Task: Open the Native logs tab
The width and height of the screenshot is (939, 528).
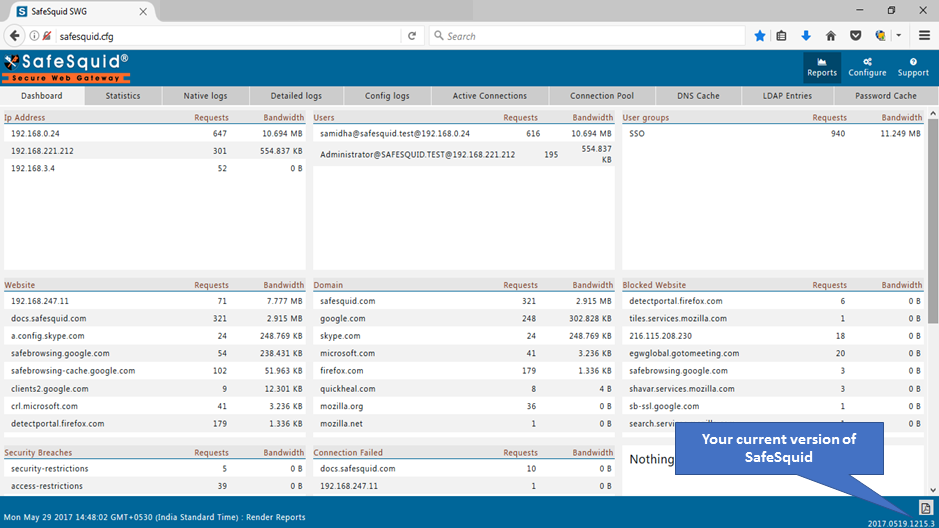Action: (x=205, y=96)
